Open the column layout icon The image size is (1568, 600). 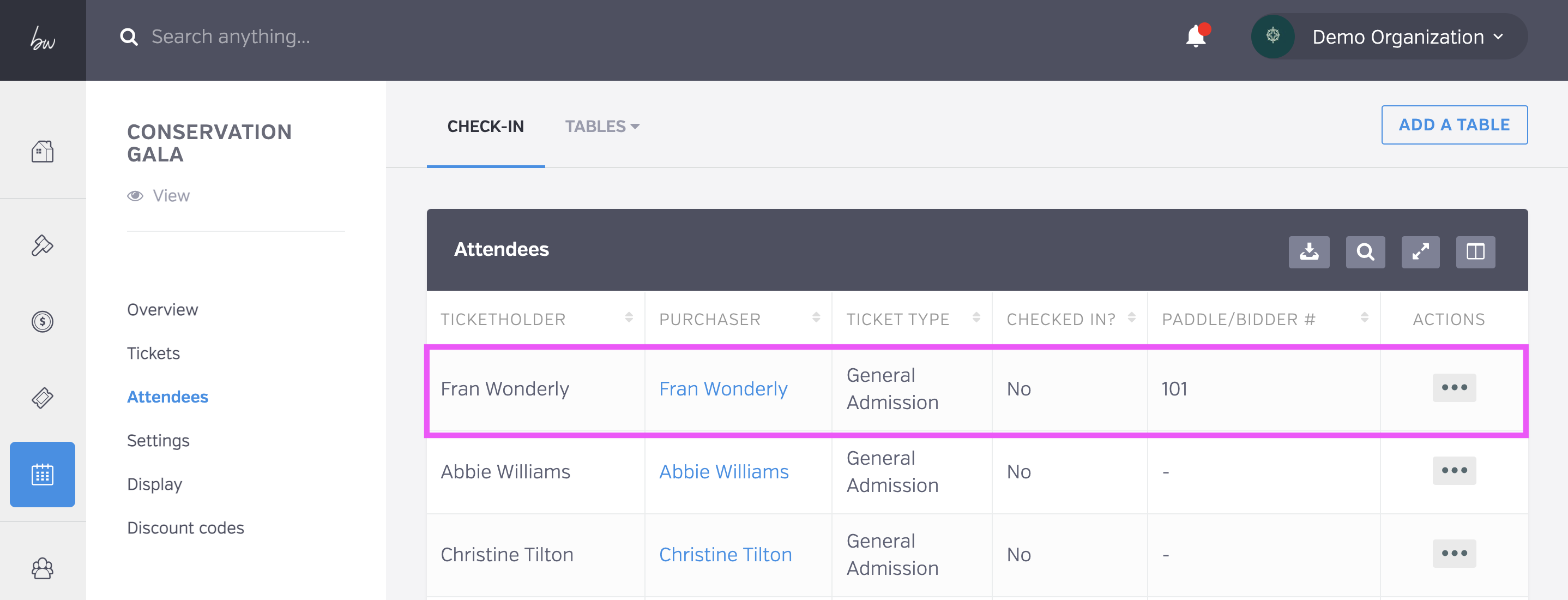(1475, 251)
